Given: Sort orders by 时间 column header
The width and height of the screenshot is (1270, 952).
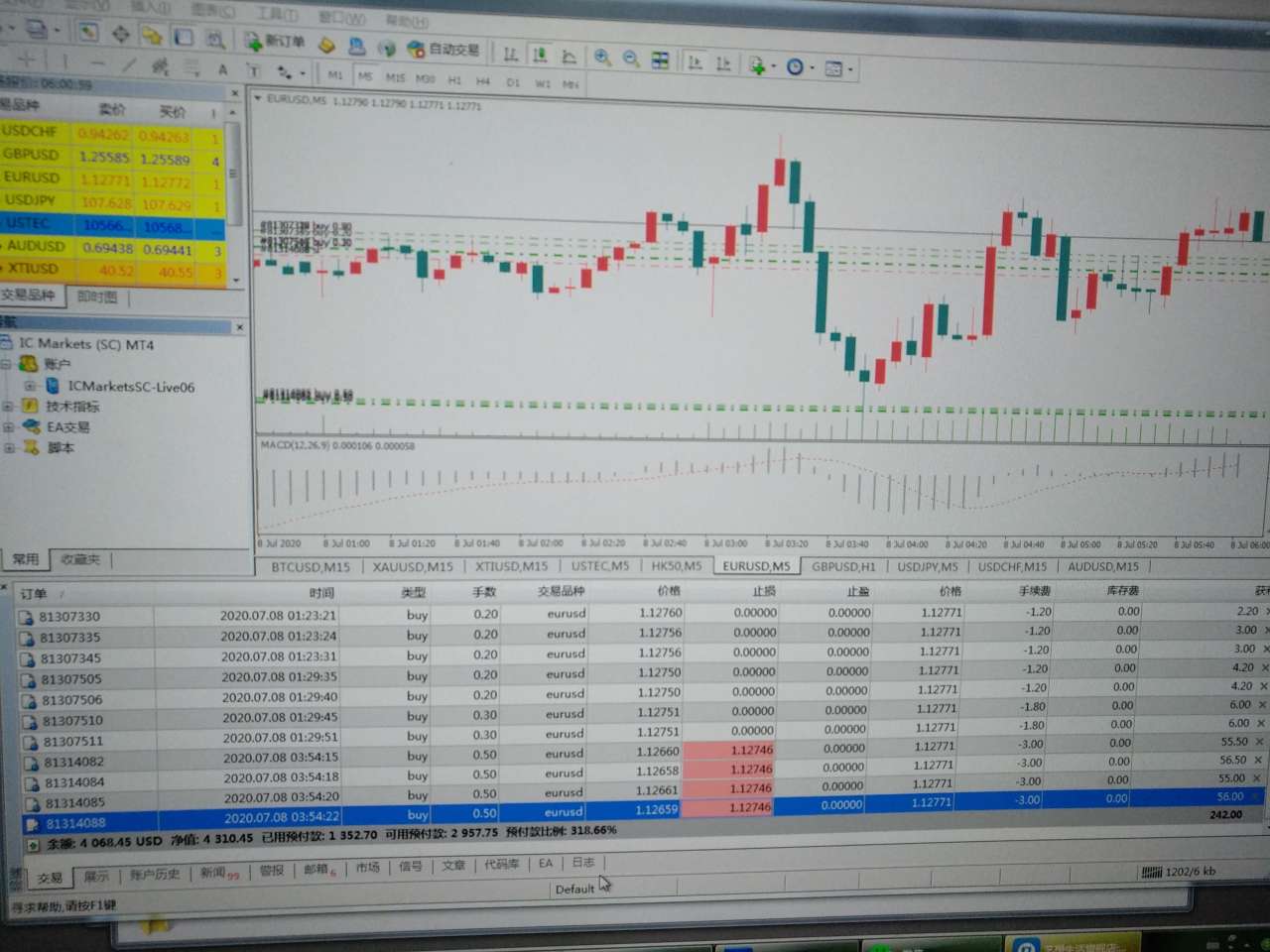Looking at the screenshot, I should click(320, 593).
